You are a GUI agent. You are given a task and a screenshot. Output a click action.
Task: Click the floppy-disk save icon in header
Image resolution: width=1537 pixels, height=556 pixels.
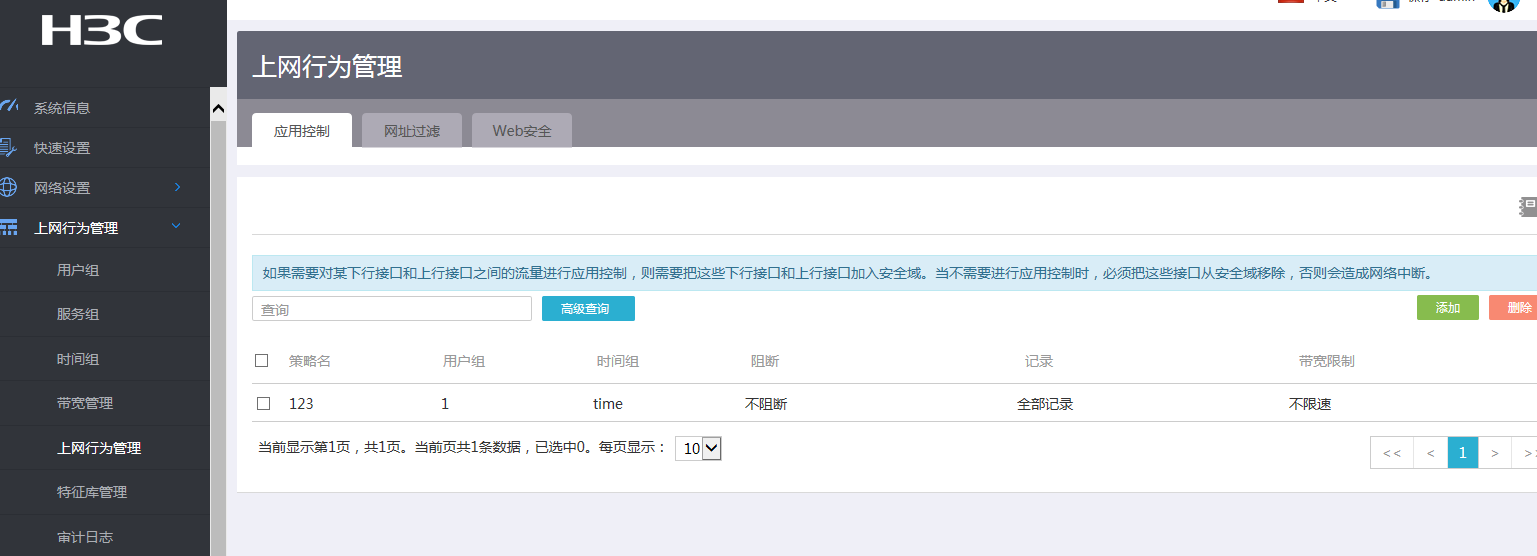[1387, 3]
